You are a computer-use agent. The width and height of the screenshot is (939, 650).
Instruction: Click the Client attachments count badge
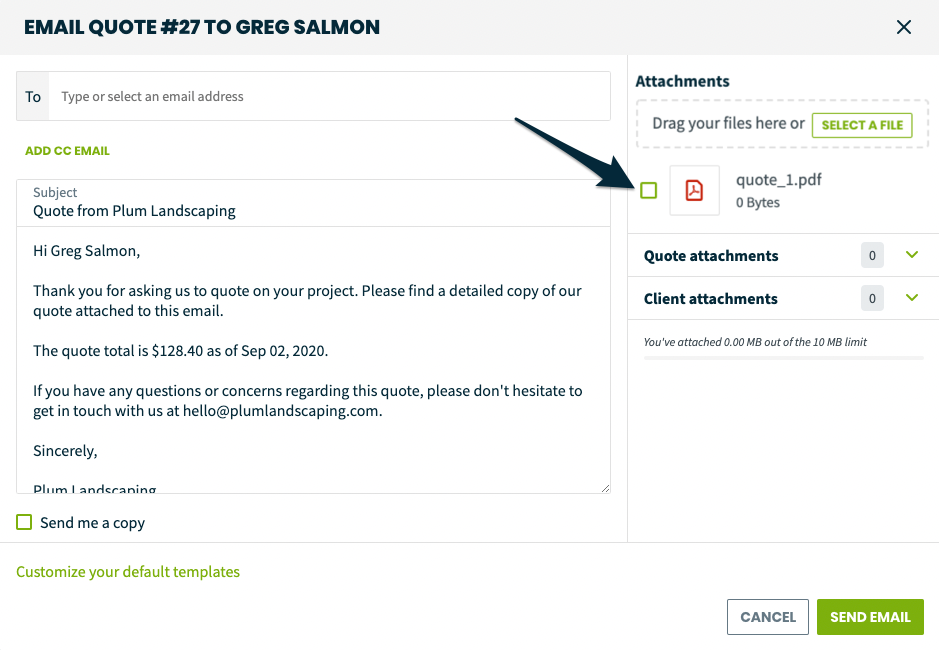[x=872, y=299]
